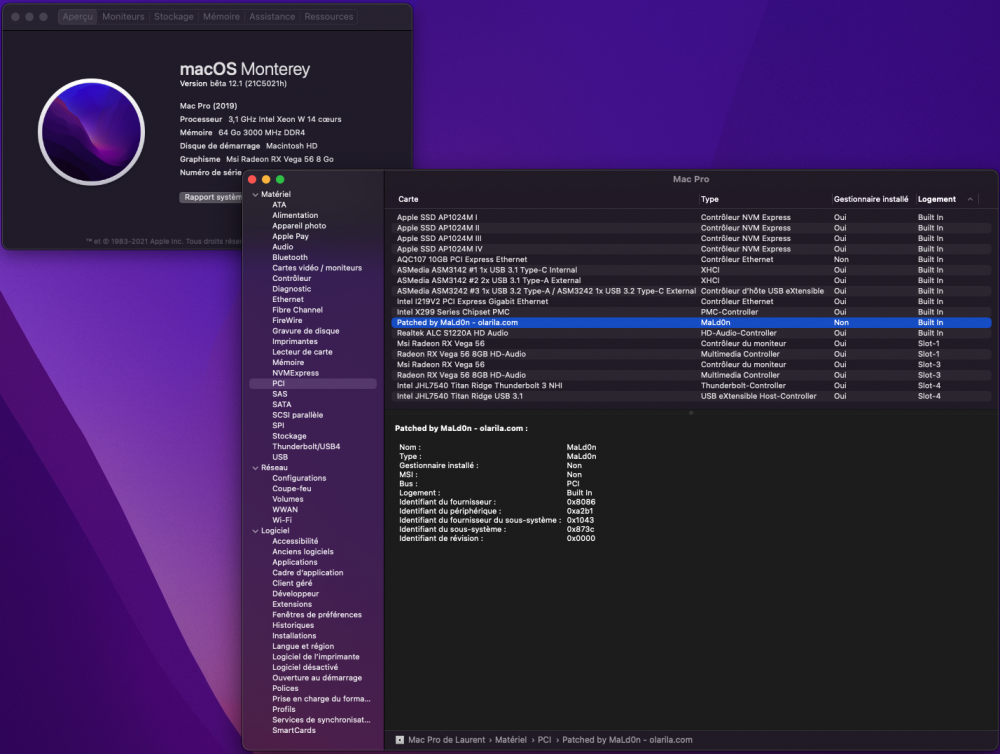Screen dimensions: 1000x754
Task: Click the Type column header
Action: (x=709, y=199)
